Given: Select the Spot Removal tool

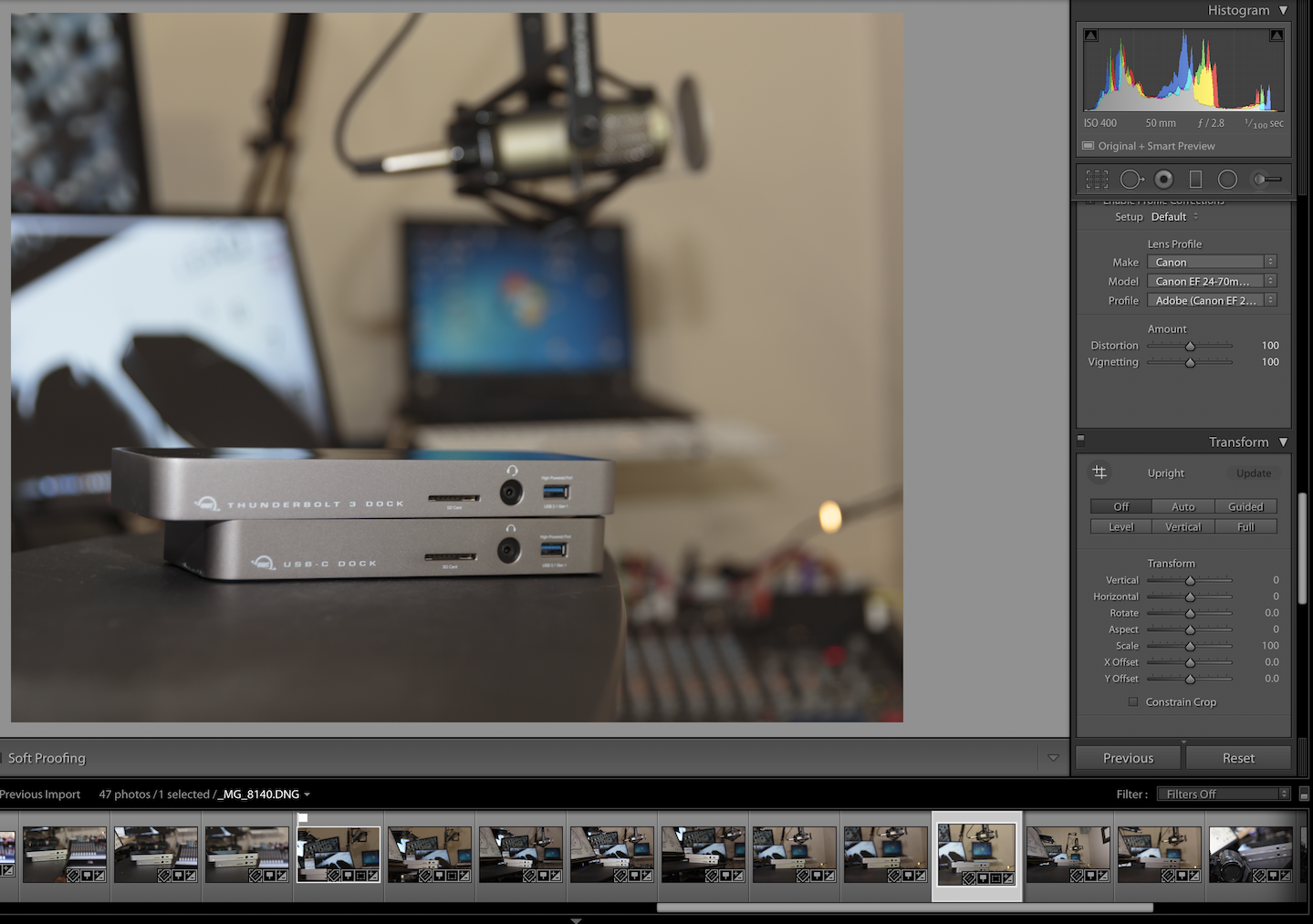Looking at the screenshot, I should [1131, 180].
